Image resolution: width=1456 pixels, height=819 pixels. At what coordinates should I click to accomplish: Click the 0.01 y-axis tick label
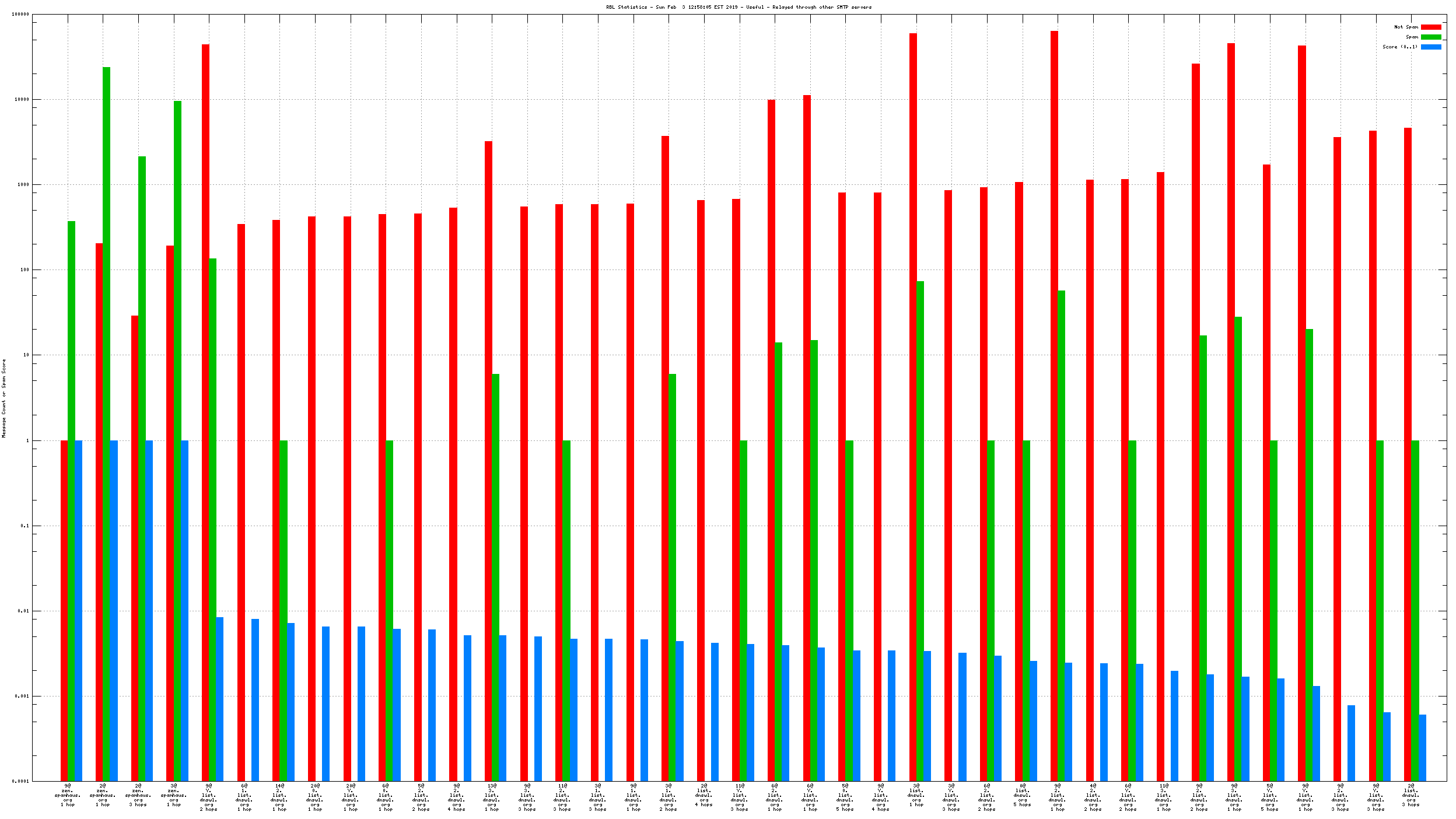click(23, 611)
